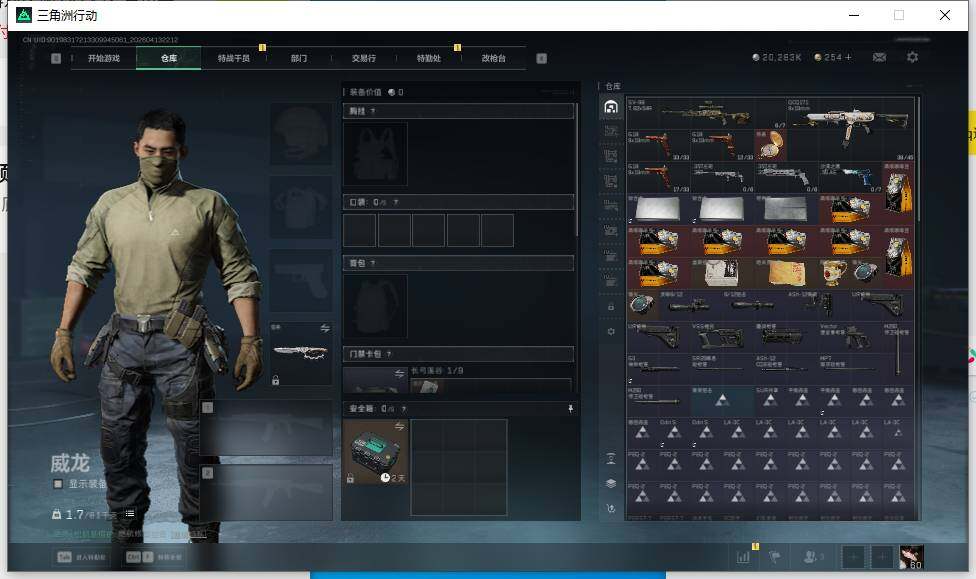Click the empty body armor slot
Image resolution: width=976 pixels, height=579 pixels.
point(301,207)
